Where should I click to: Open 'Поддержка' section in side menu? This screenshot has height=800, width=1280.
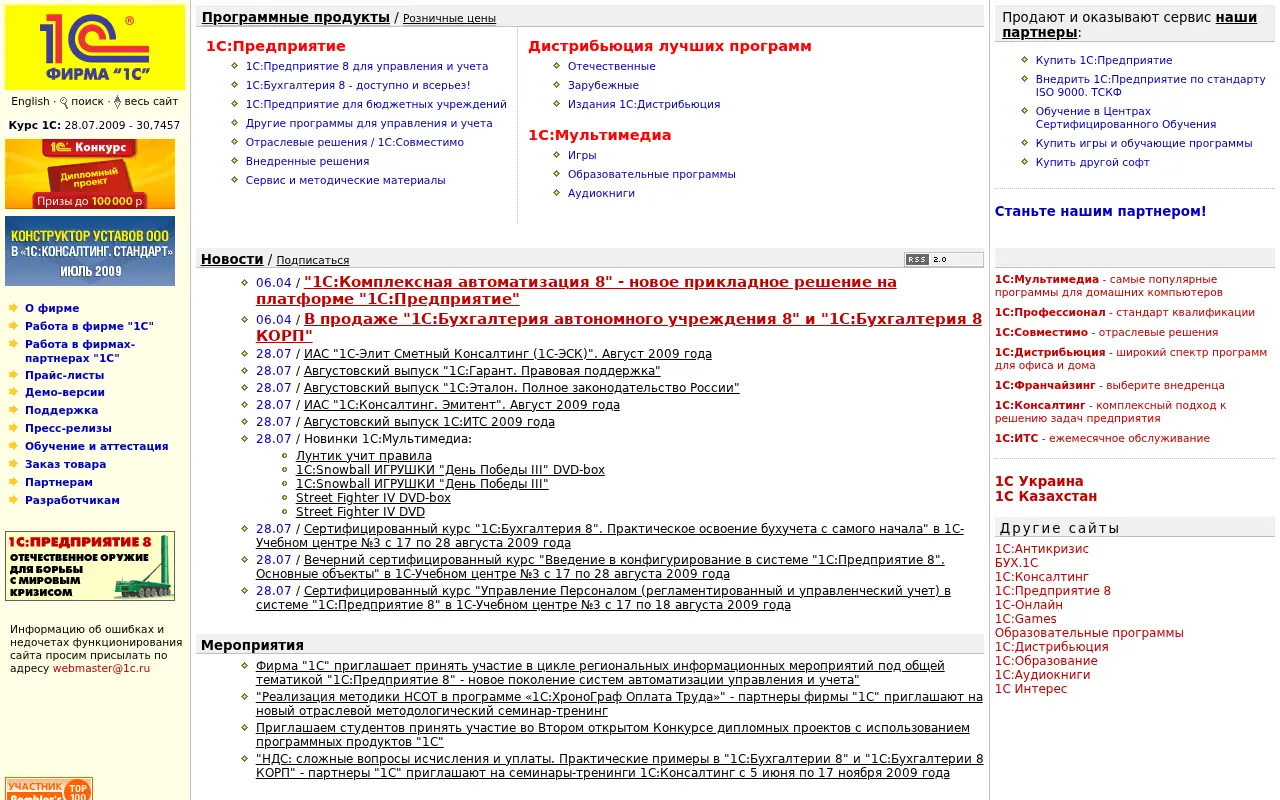point(62,411)
